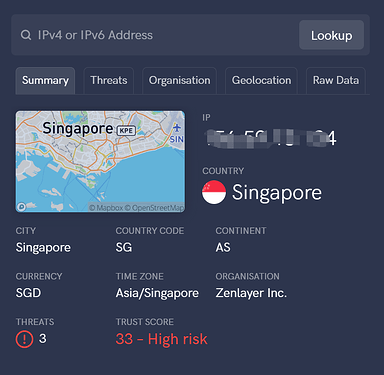The image size is (384, 375).
Task: Click the KPE road shield on map
Action: click(126, 130)
